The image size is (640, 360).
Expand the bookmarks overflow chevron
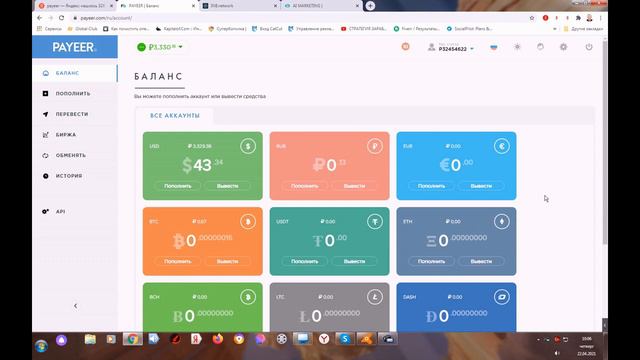554,29
